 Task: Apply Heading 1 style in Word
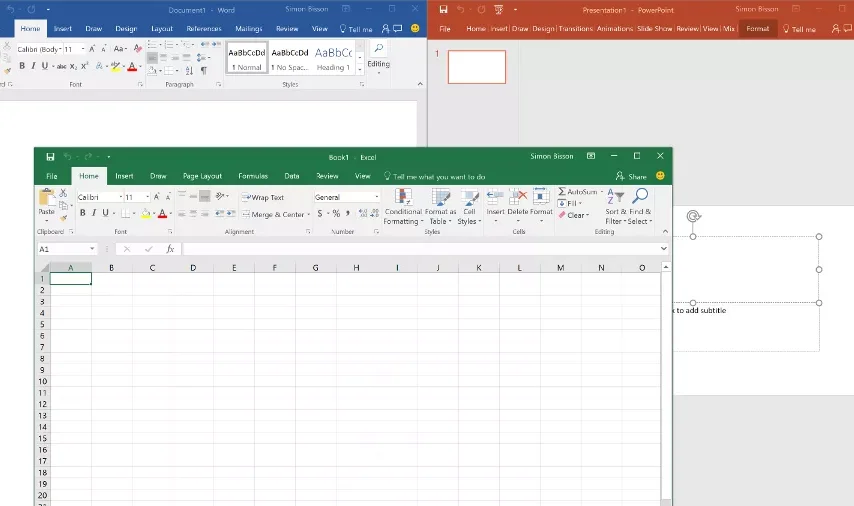tap(333, 58)
